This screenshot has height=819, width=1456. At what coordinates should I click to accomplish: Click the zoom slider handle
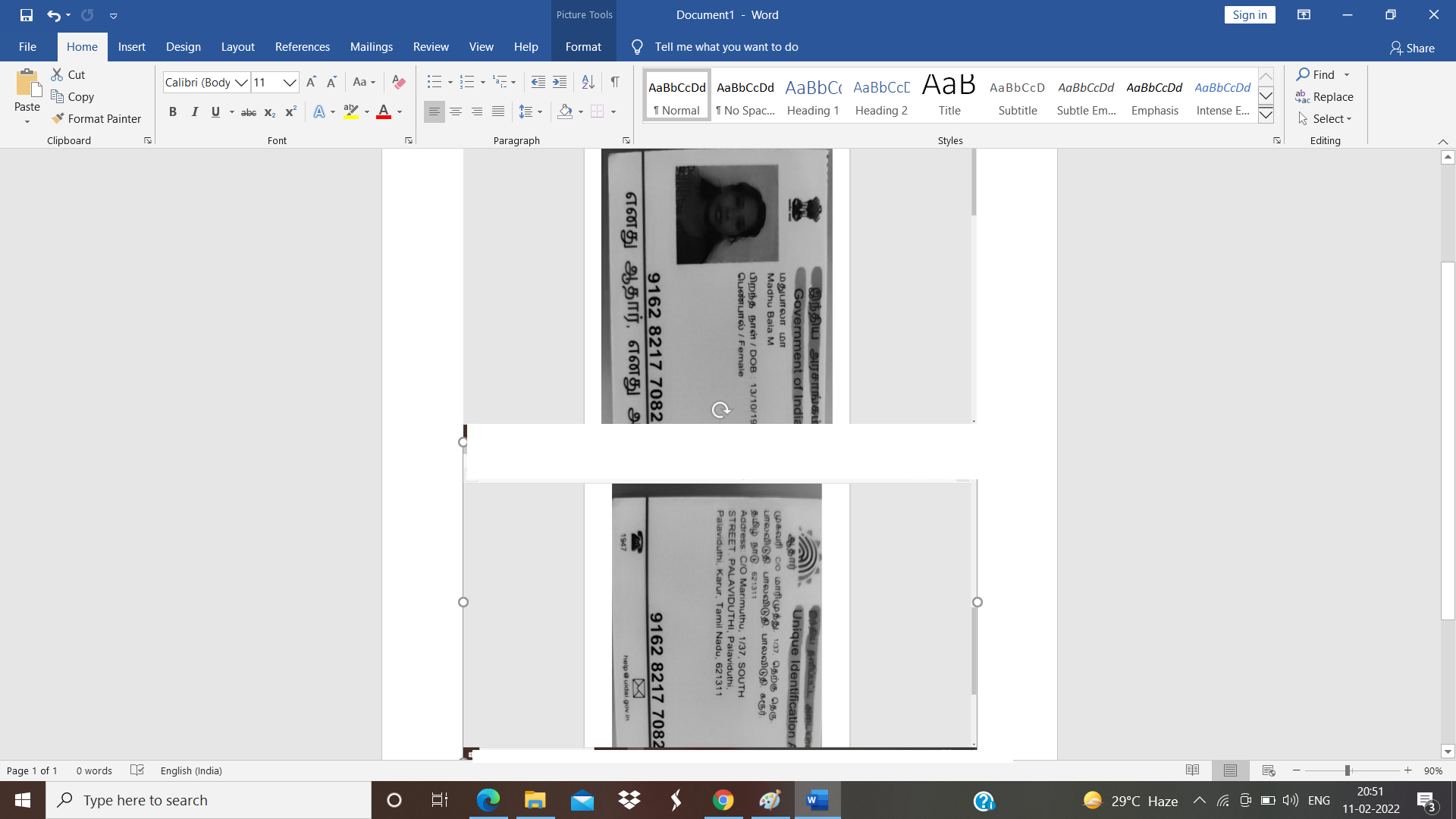(1348, 770)
